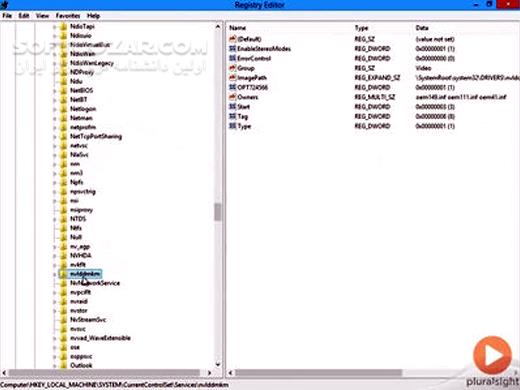
Task: Select the NDProxy key
Action: (x=82, y=72)
